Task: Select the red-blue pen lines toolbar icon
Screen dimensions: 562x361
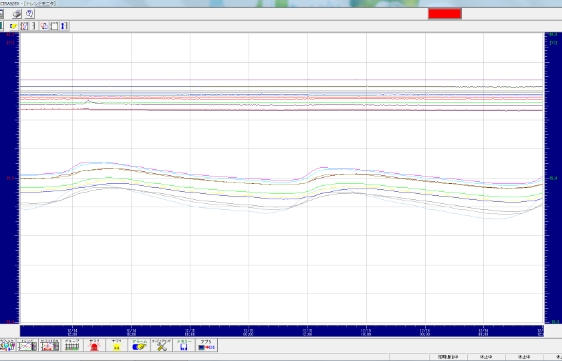Action: (x=24, y=26)
